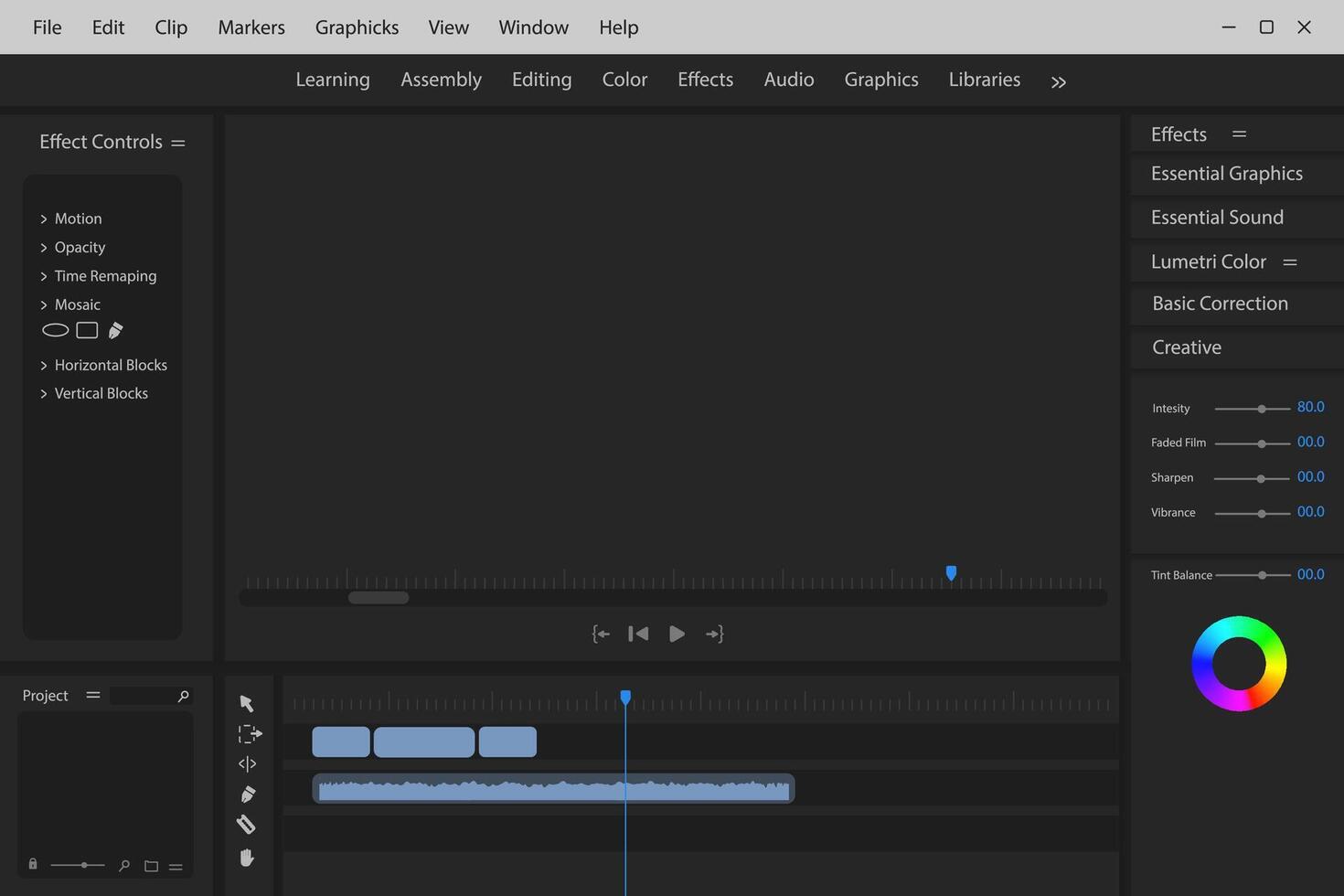Open the Markers menu
1344x896 pixels.
click(x=251, y=27)
